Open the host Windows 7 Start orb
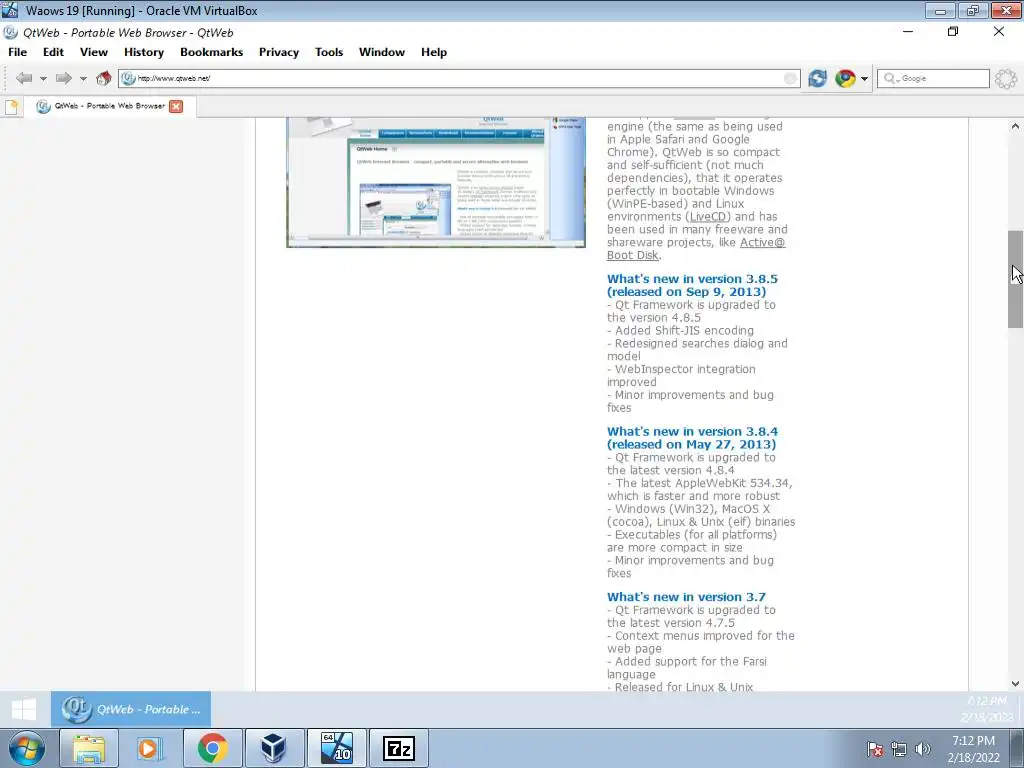This screenshot has height=768, width=1024. (26, 749)
